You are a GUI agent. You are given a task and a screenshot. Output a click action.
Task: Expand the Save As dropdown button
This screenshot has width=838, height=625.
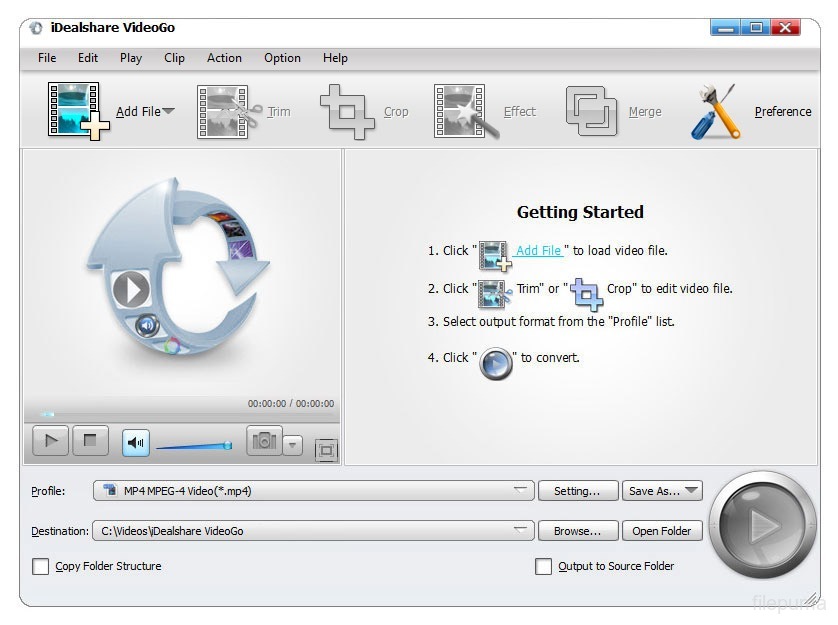(x=690, y=491)
